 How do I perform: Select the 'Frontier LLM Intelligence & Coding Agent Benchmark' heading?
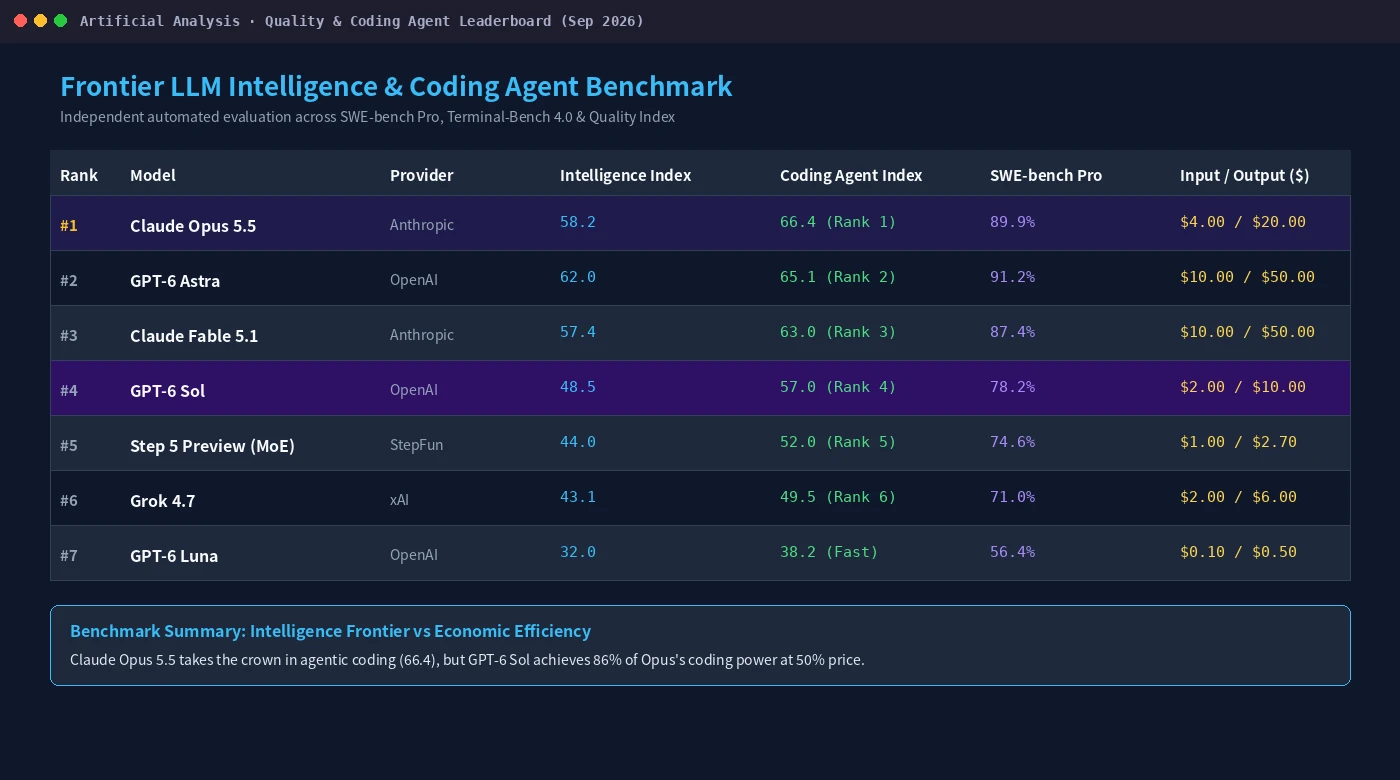coord(396,87)
